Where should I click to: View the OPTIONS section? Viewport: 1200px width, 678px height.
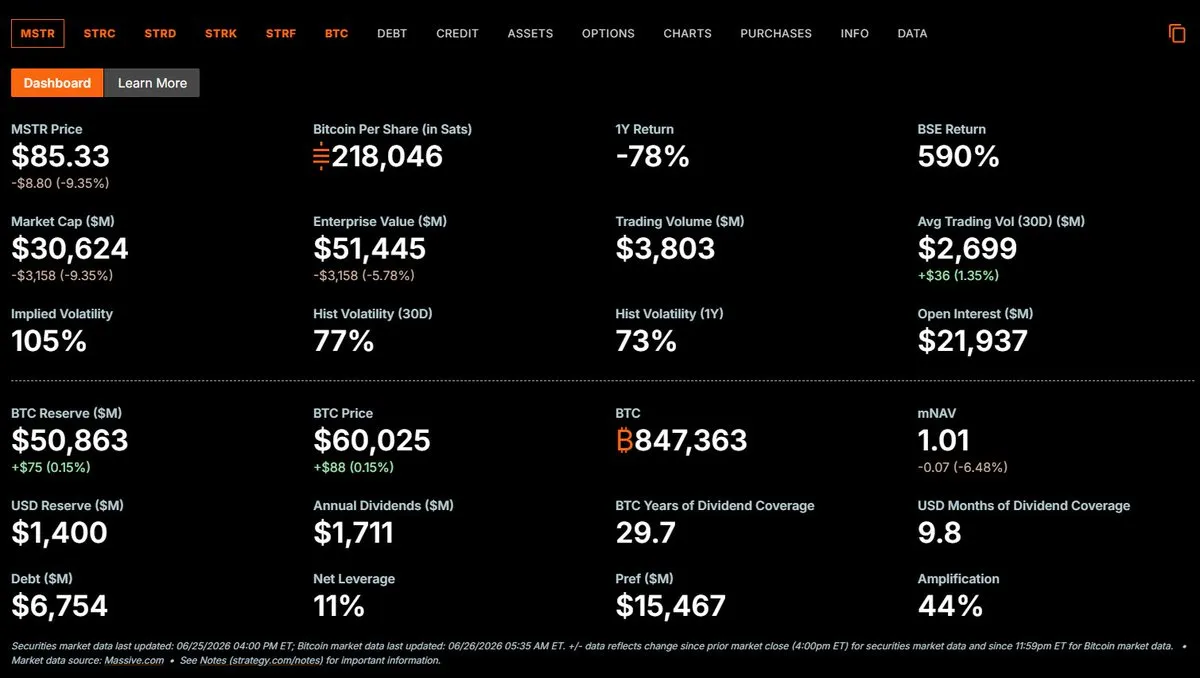(x=608, y=33)
